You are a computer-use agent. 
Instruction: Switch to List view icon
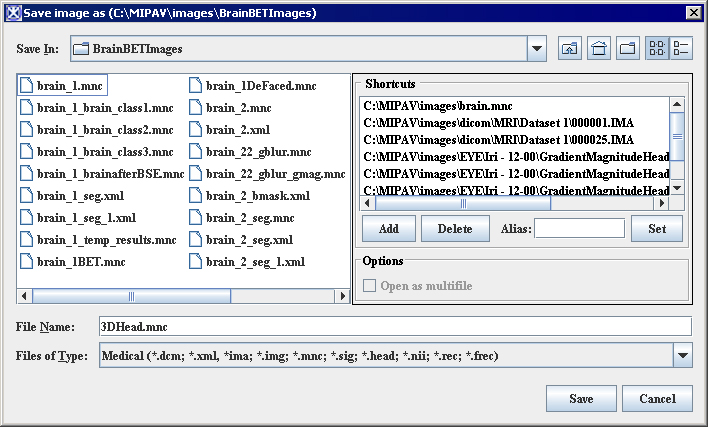(656, 48)
